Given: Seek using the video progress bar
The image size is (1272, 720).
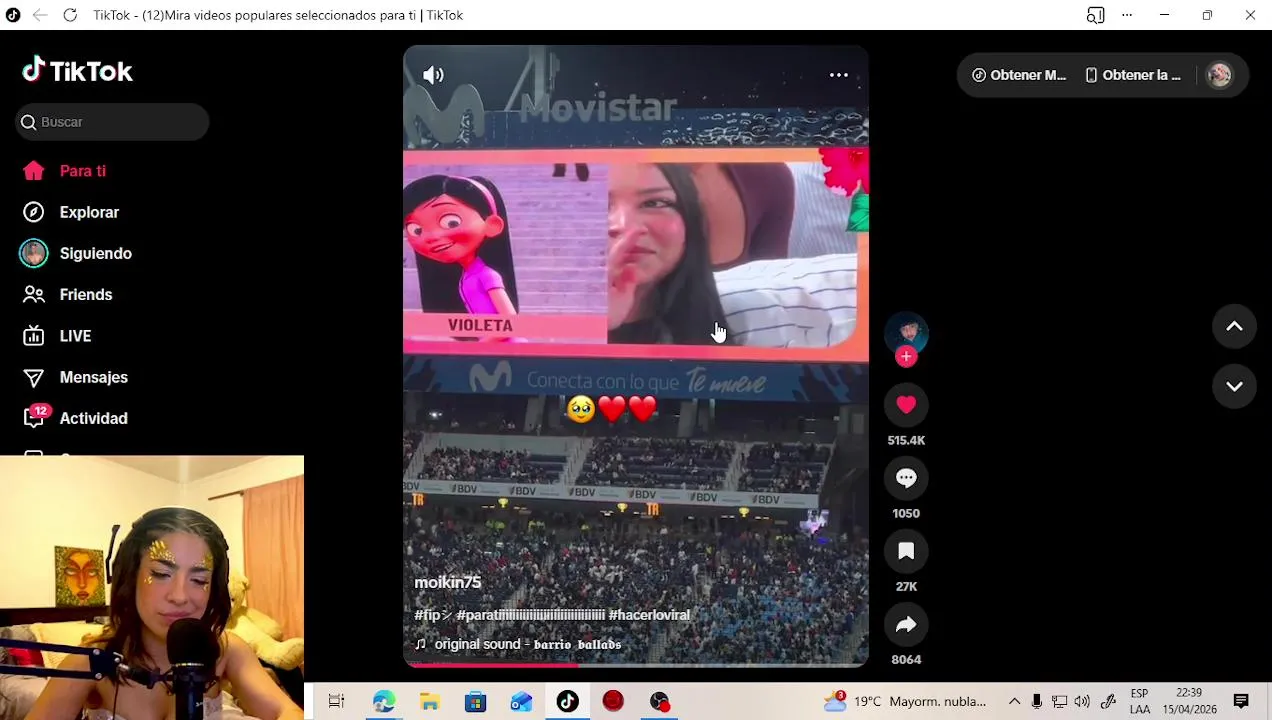Looking at the screenshot, I should pyautogui.click(x=636, y=664).
